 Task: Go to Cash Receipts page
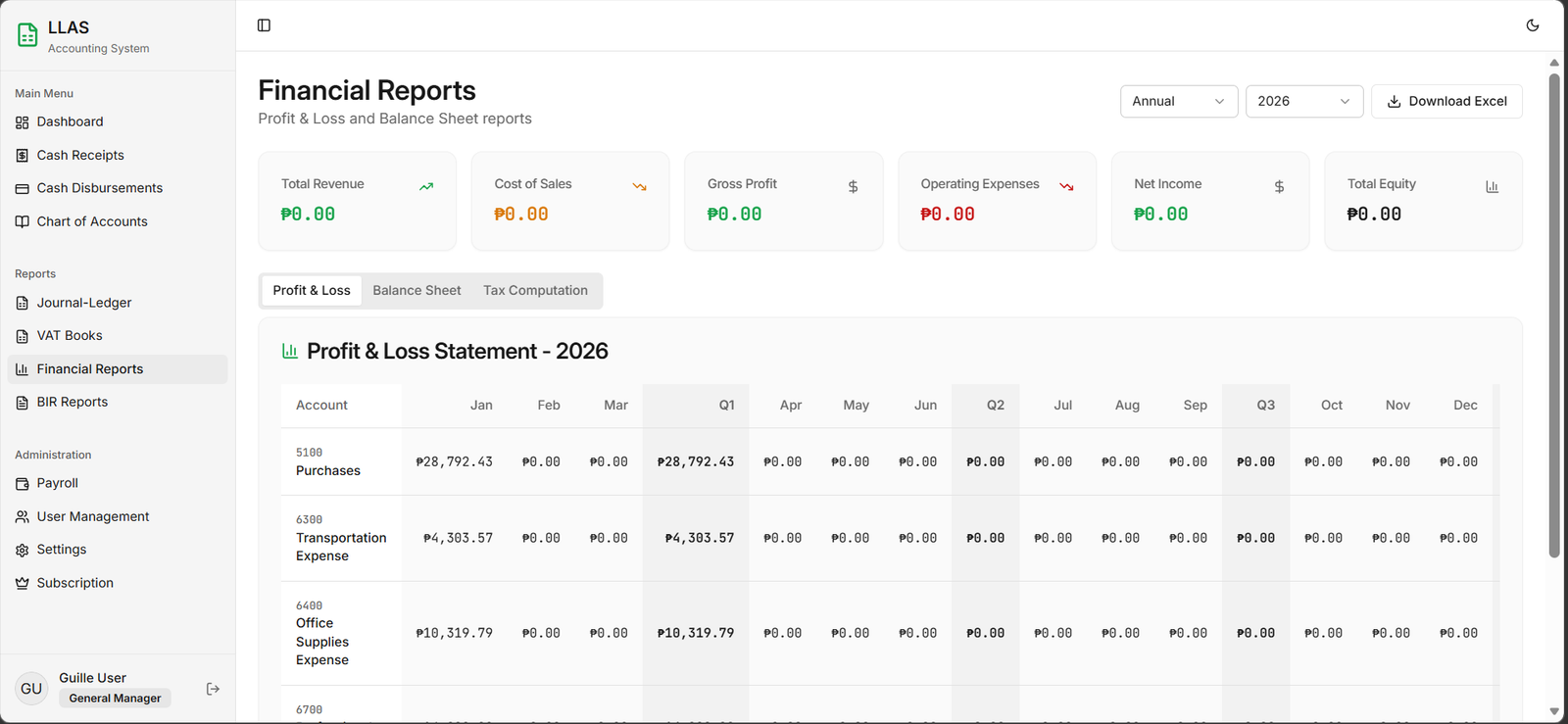point(80,155)
